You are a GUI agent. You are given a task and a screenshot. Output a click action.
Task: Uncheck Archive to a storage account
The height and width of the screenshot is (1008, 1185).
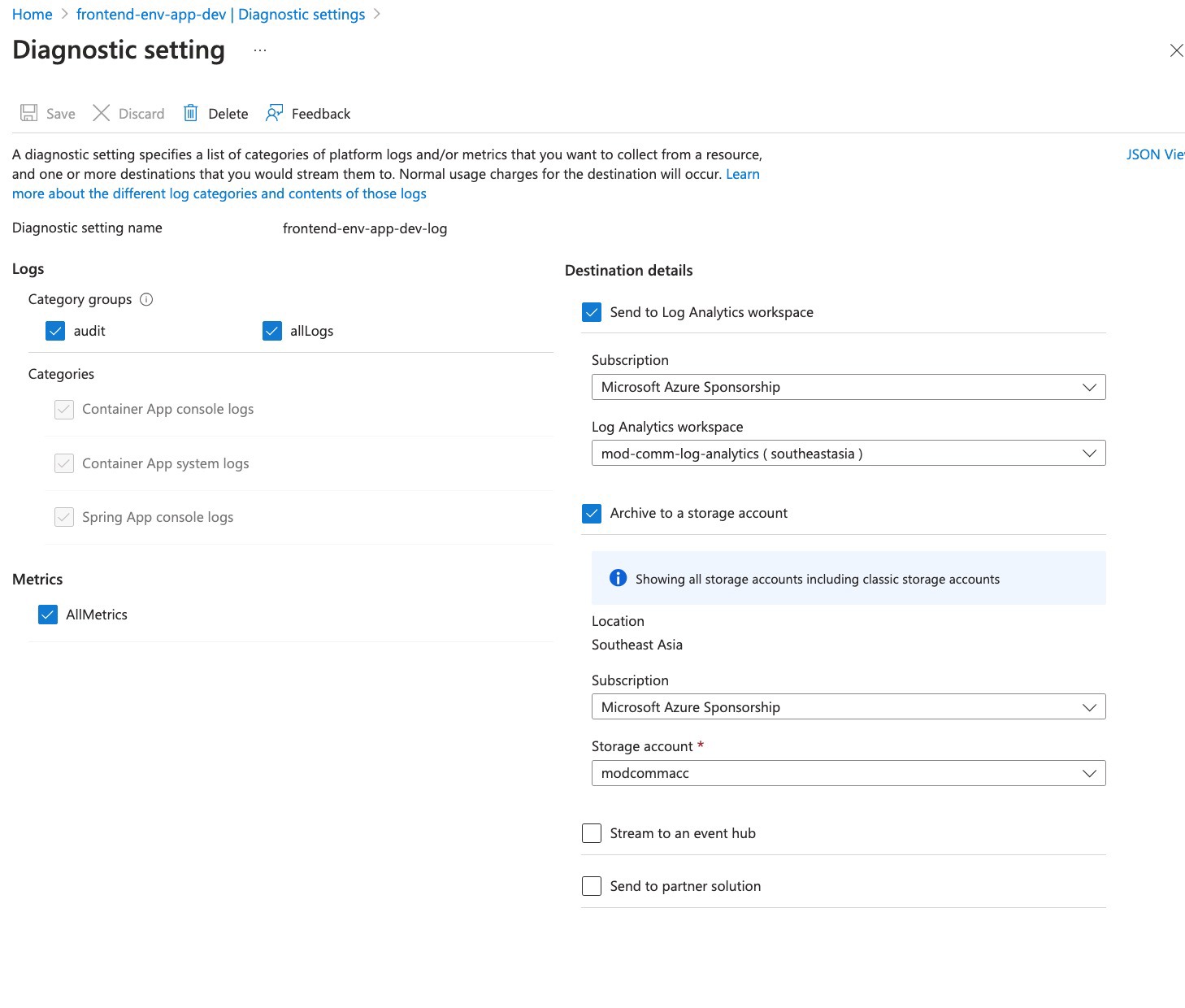coord(592,514)
